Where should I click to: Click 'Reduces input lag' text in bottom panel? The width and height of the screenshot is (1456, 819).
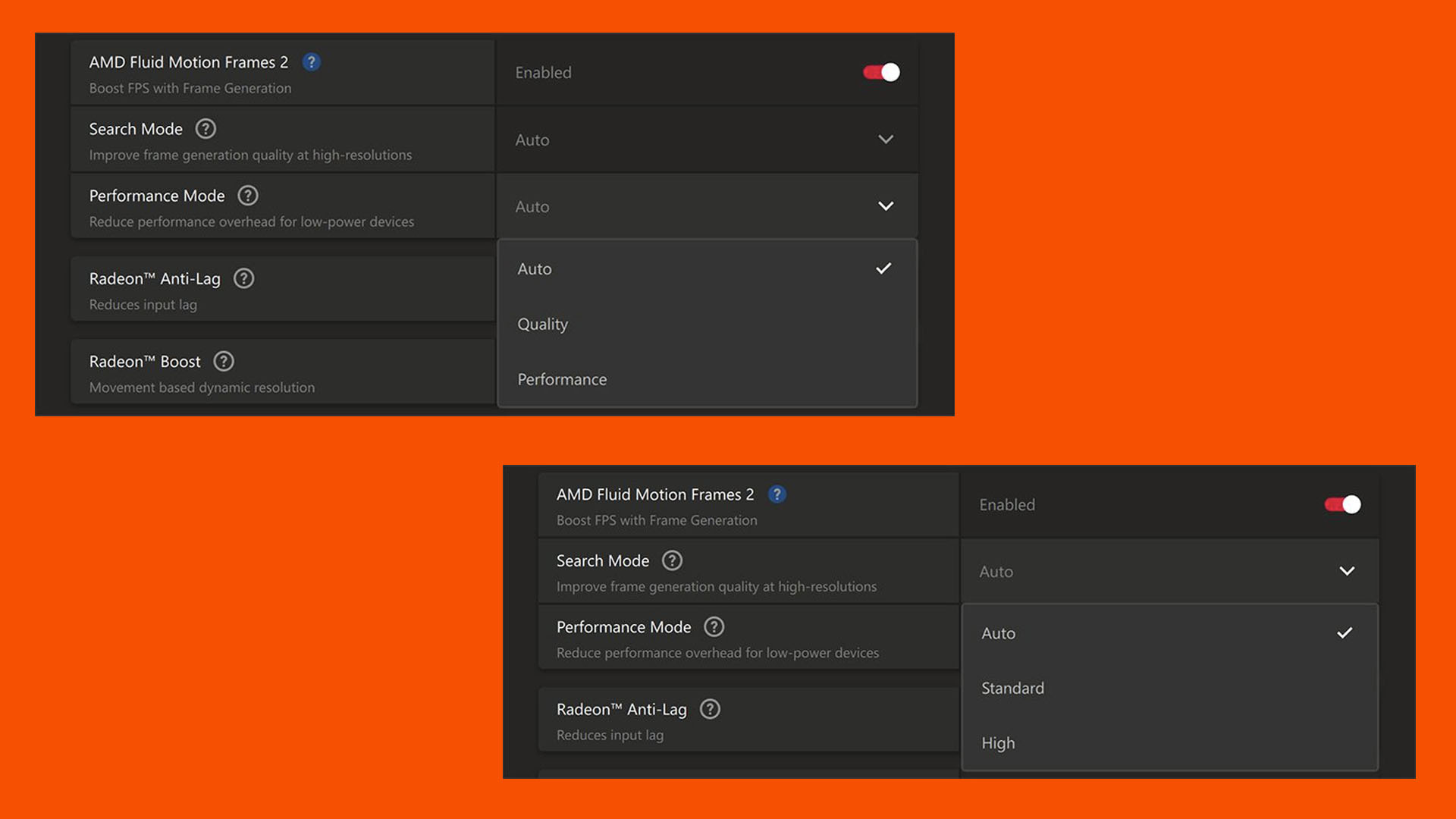point(610,736)
